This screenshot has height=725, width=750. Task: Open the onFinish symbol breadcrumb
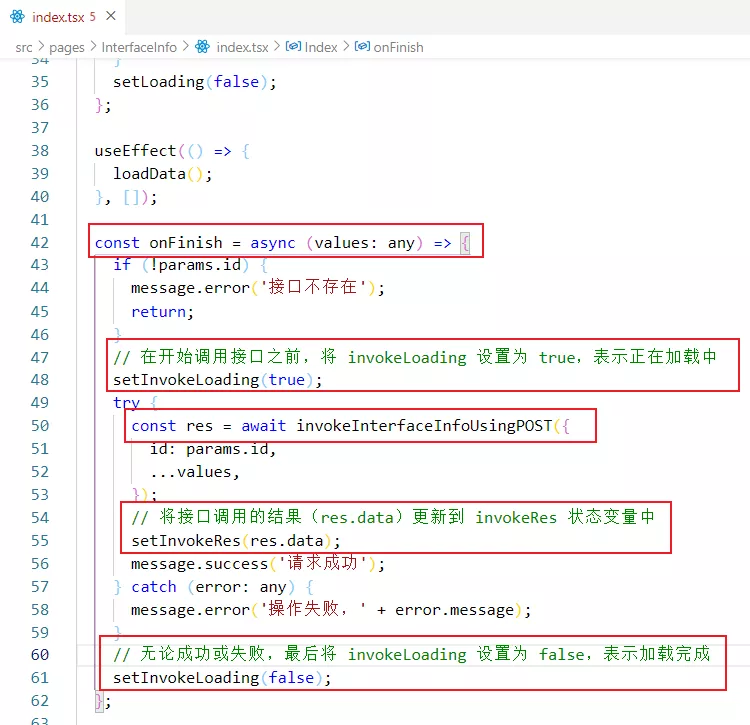pyautogui.click(x=398, y=47)
